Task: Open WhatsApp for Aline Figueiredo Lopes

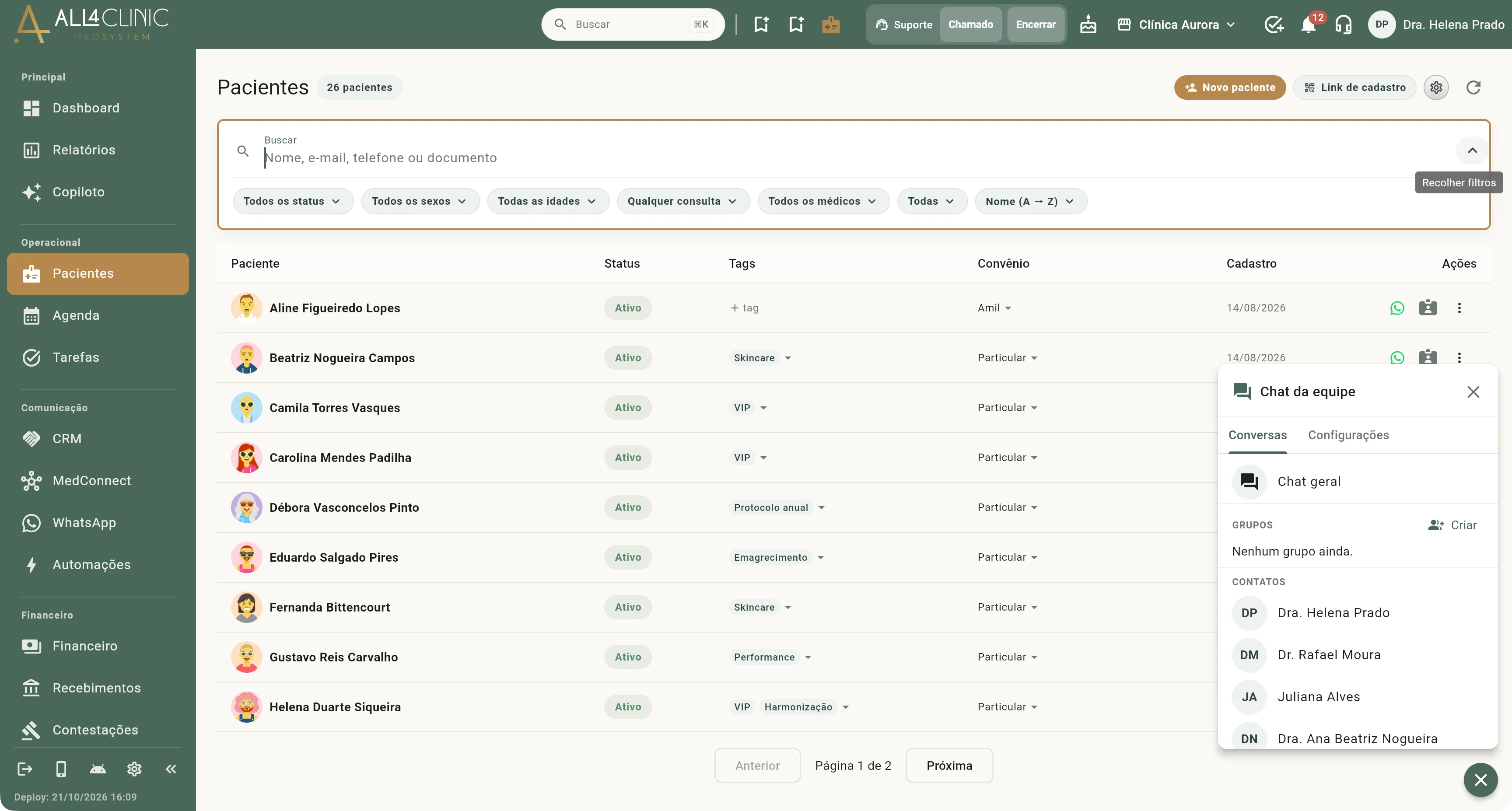Action: [1397, 308]
